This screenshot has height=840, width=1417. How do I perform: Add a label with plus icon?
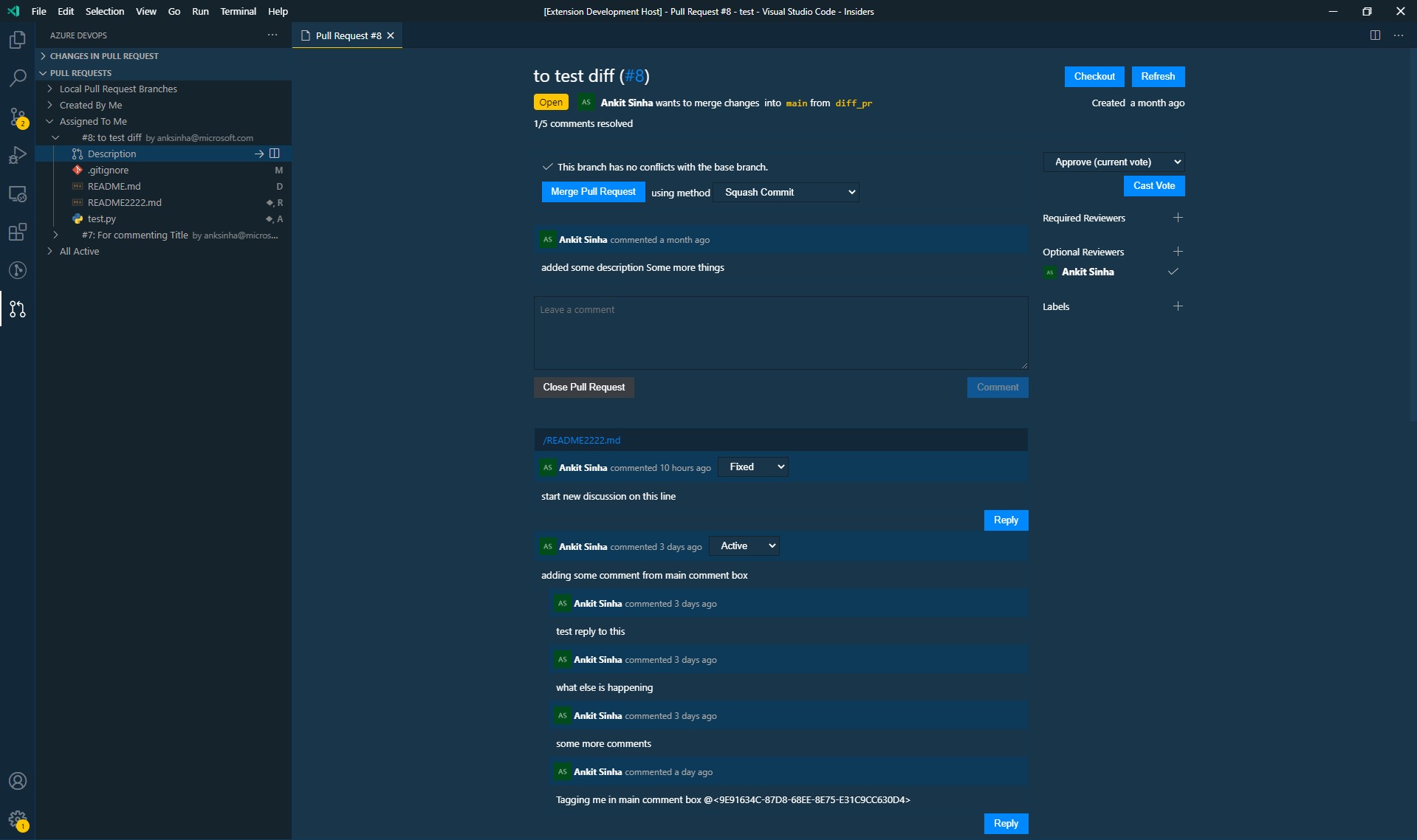tap(1178, 306)
